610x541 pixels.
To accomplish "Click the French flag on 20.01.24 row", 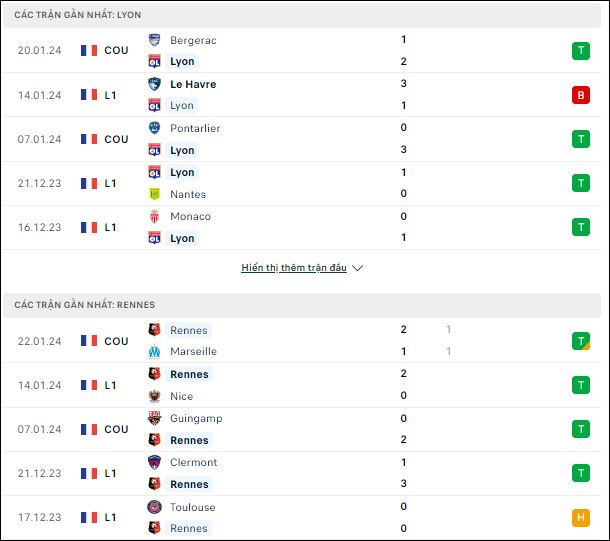I will tap(89, 51).
